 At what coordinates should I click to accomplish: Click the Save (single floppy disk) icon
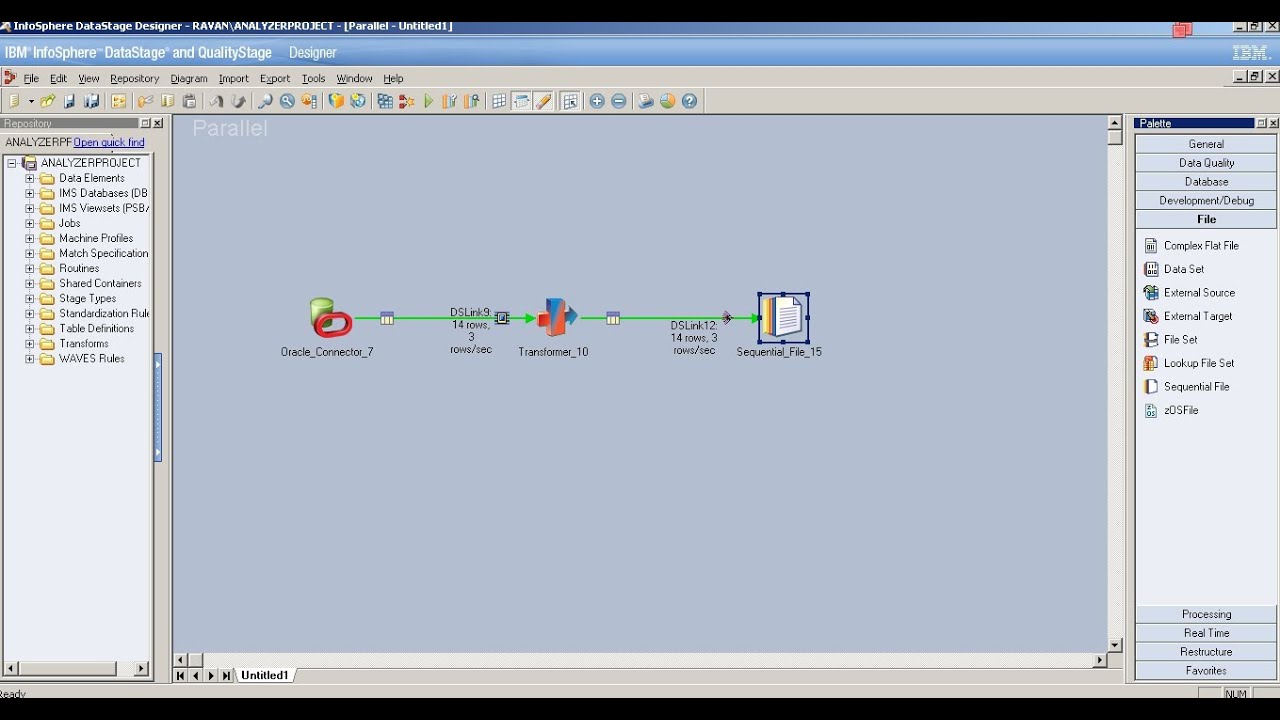point(70,101)
